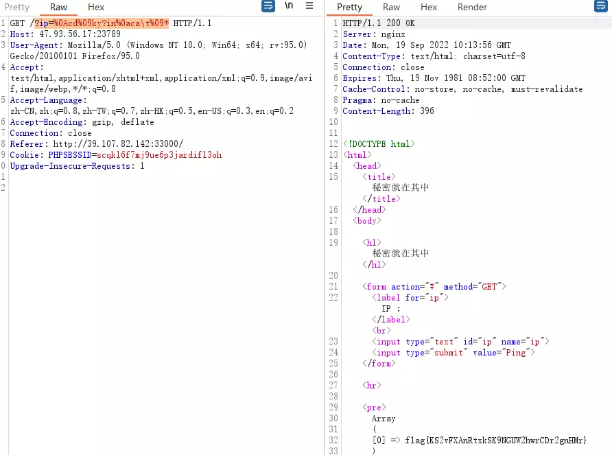Switch response view to Pretty tab
612x455 pixels.
tap(349, 7)
